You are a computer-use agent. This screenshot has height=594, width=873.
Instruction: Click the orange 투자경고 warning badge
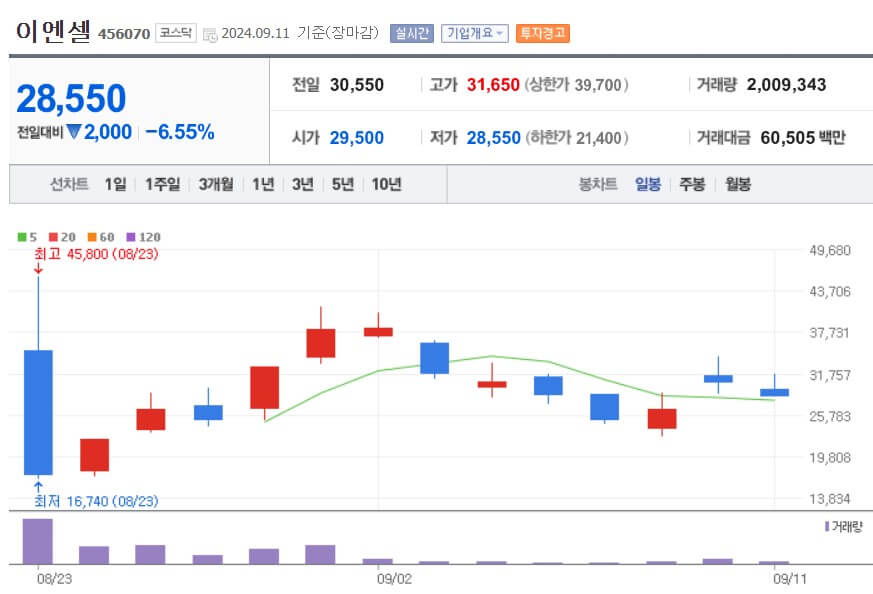tap(545, 32)
